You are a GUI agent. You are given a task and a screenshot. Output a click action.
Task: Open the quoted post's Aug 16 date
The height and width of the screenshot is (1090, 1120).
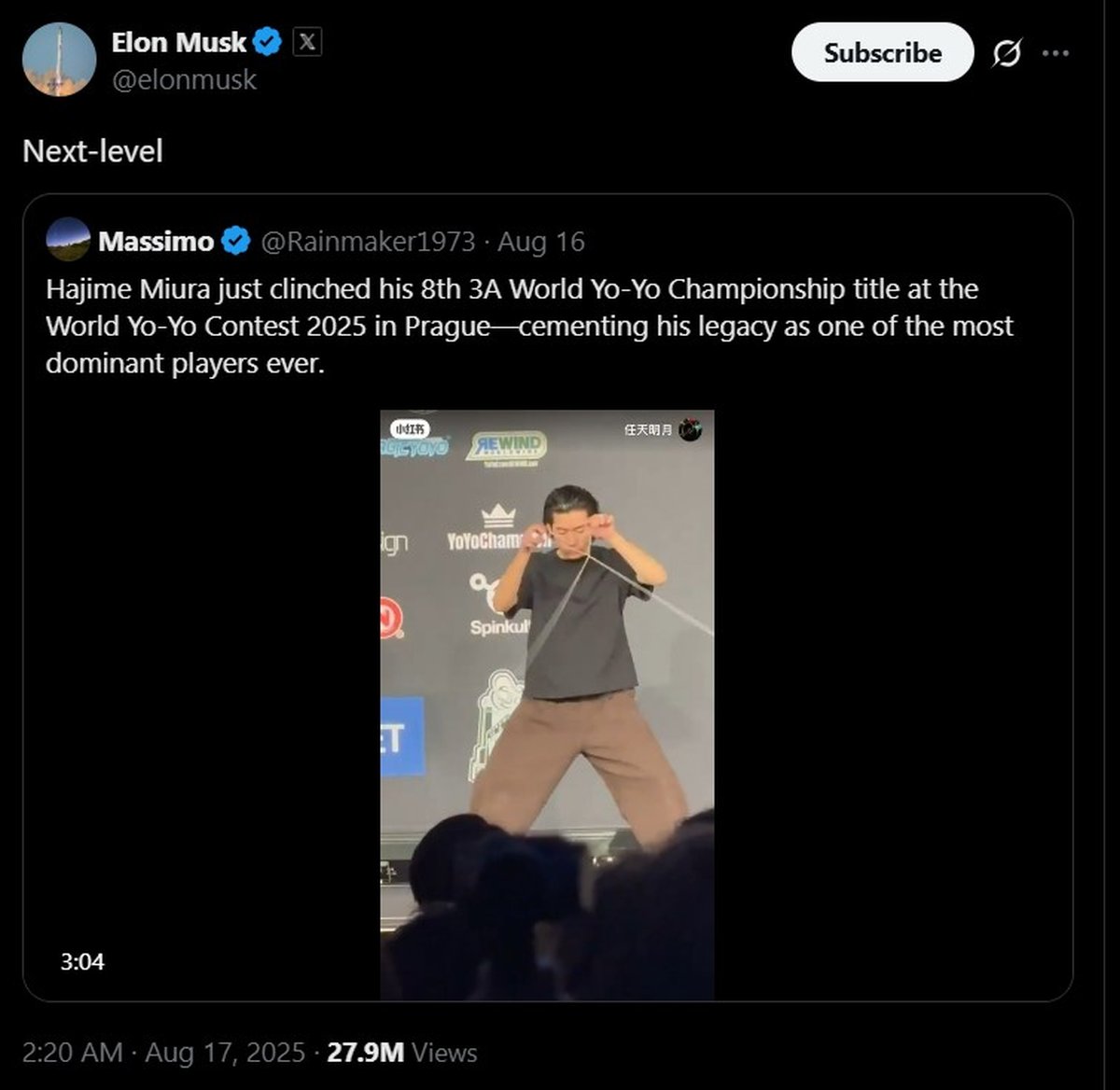coord(541,242)
